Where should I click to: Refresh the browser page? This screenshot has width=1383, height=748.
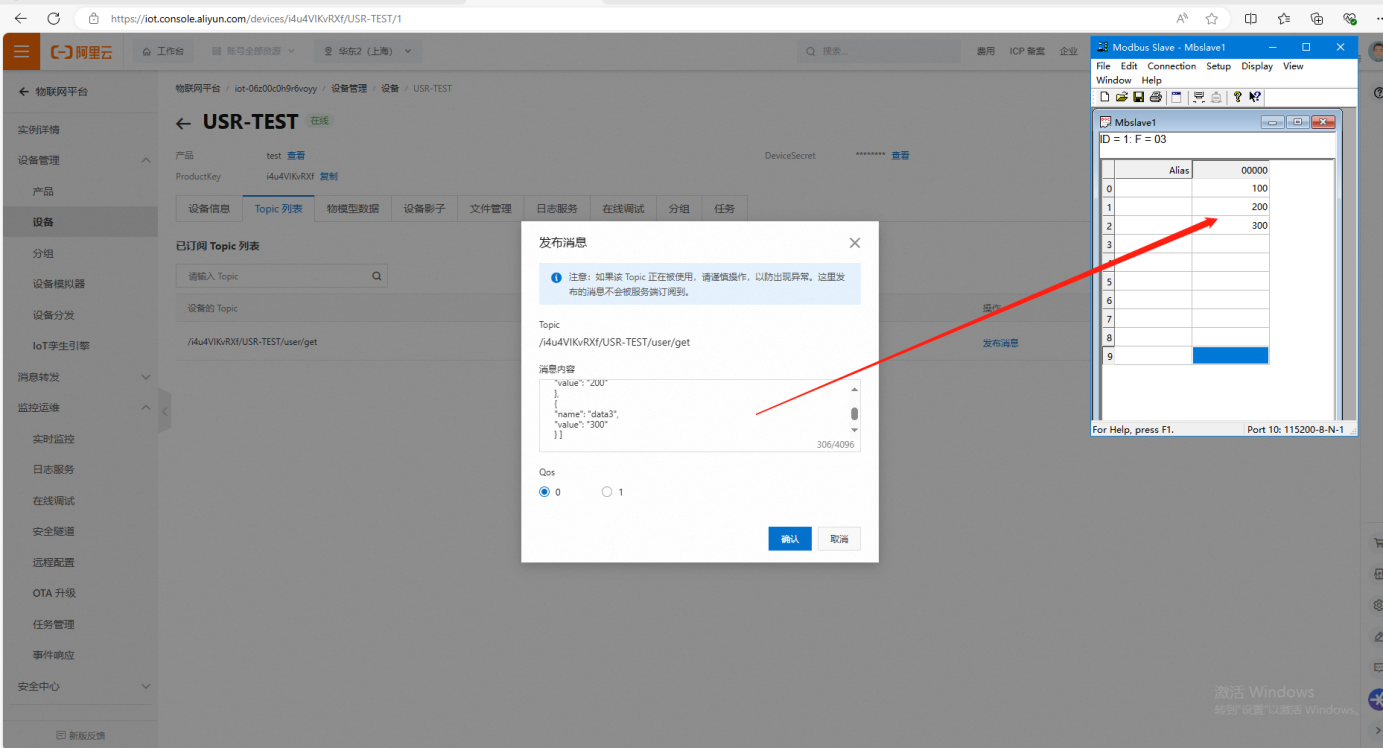pyautogui.click(x=54, y=18)
